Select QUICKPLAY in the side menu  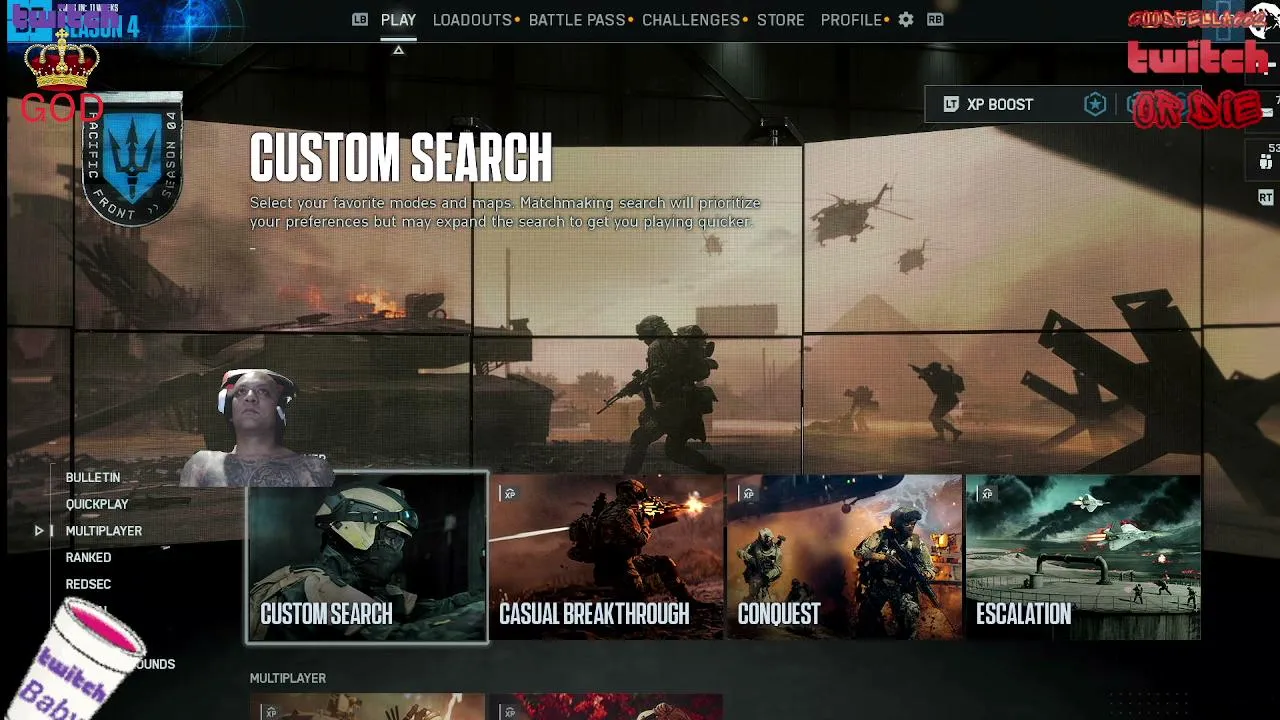[x=97, y=504]
